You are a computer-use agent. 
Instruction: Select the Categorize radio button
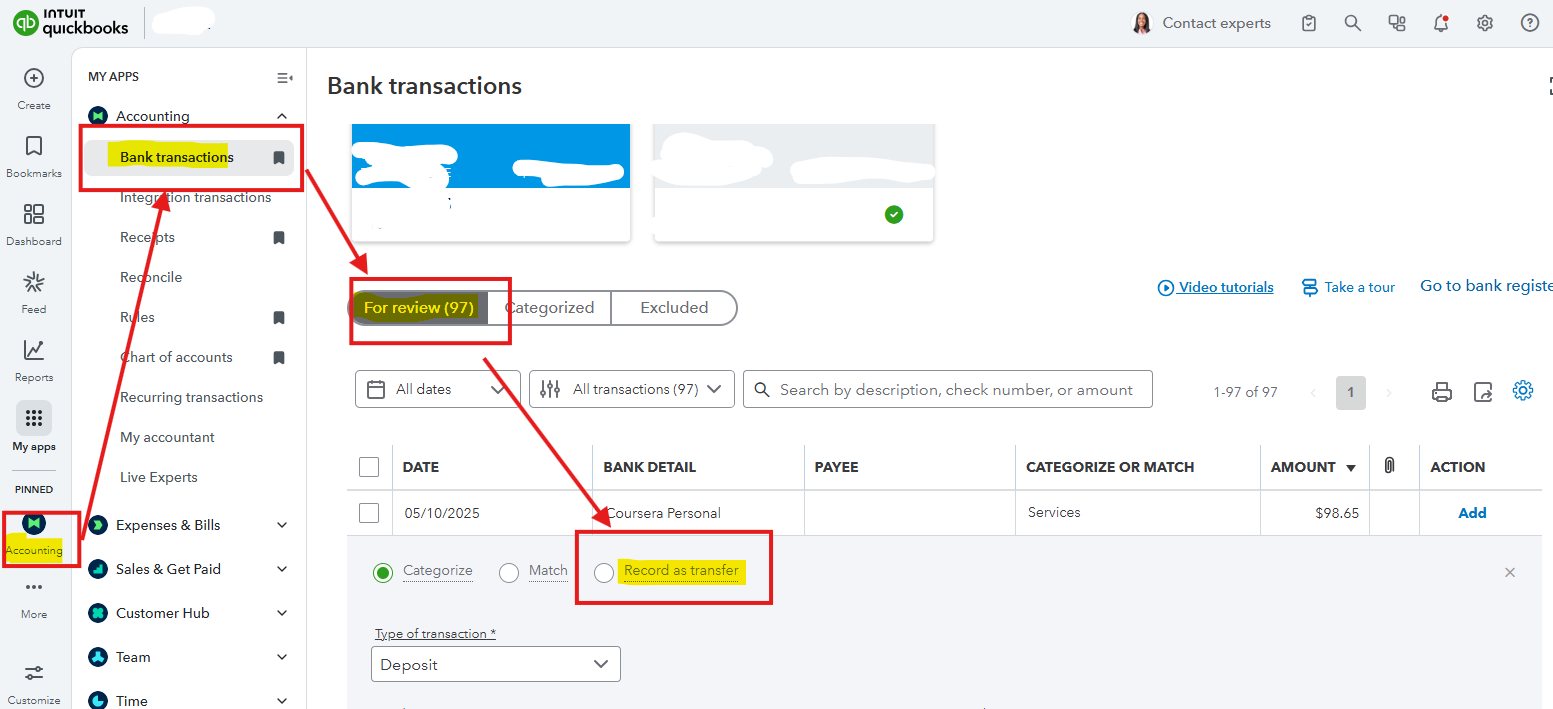pyautogui.click(x=383, y=573)
